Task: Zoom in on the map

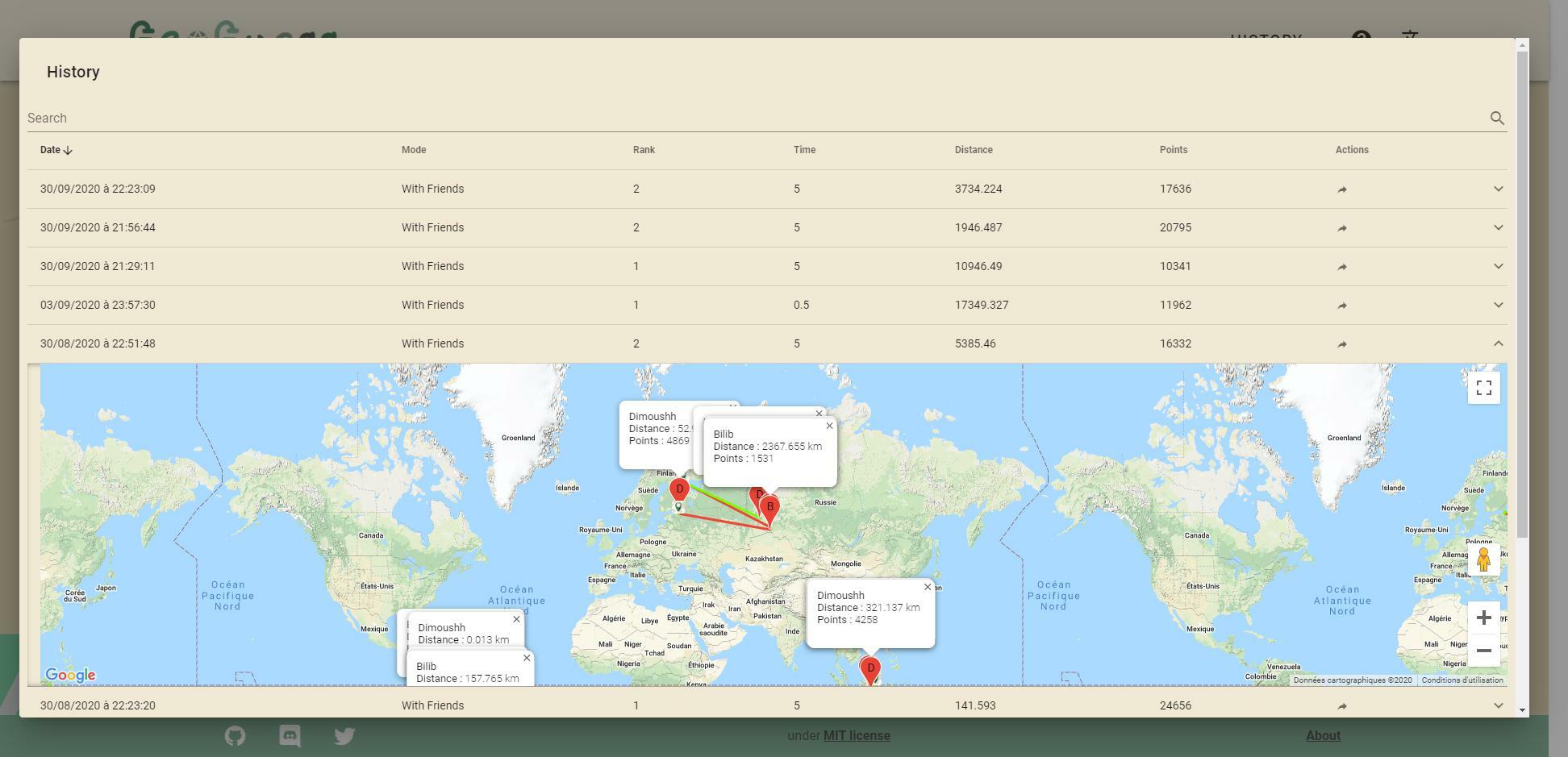Action: (x=1483, y=618)
